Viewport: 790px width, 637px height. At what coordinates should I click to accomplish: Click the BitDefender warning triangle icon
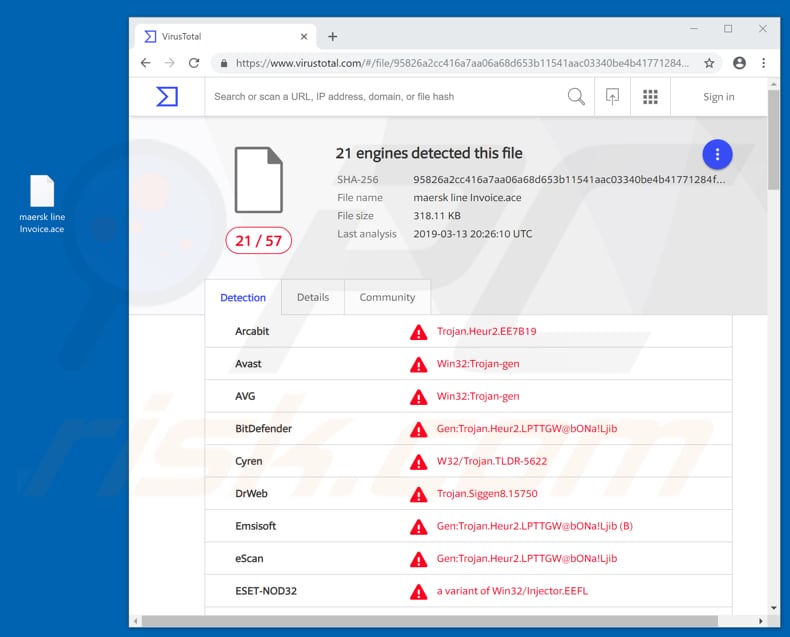click(x=418, y=429)
